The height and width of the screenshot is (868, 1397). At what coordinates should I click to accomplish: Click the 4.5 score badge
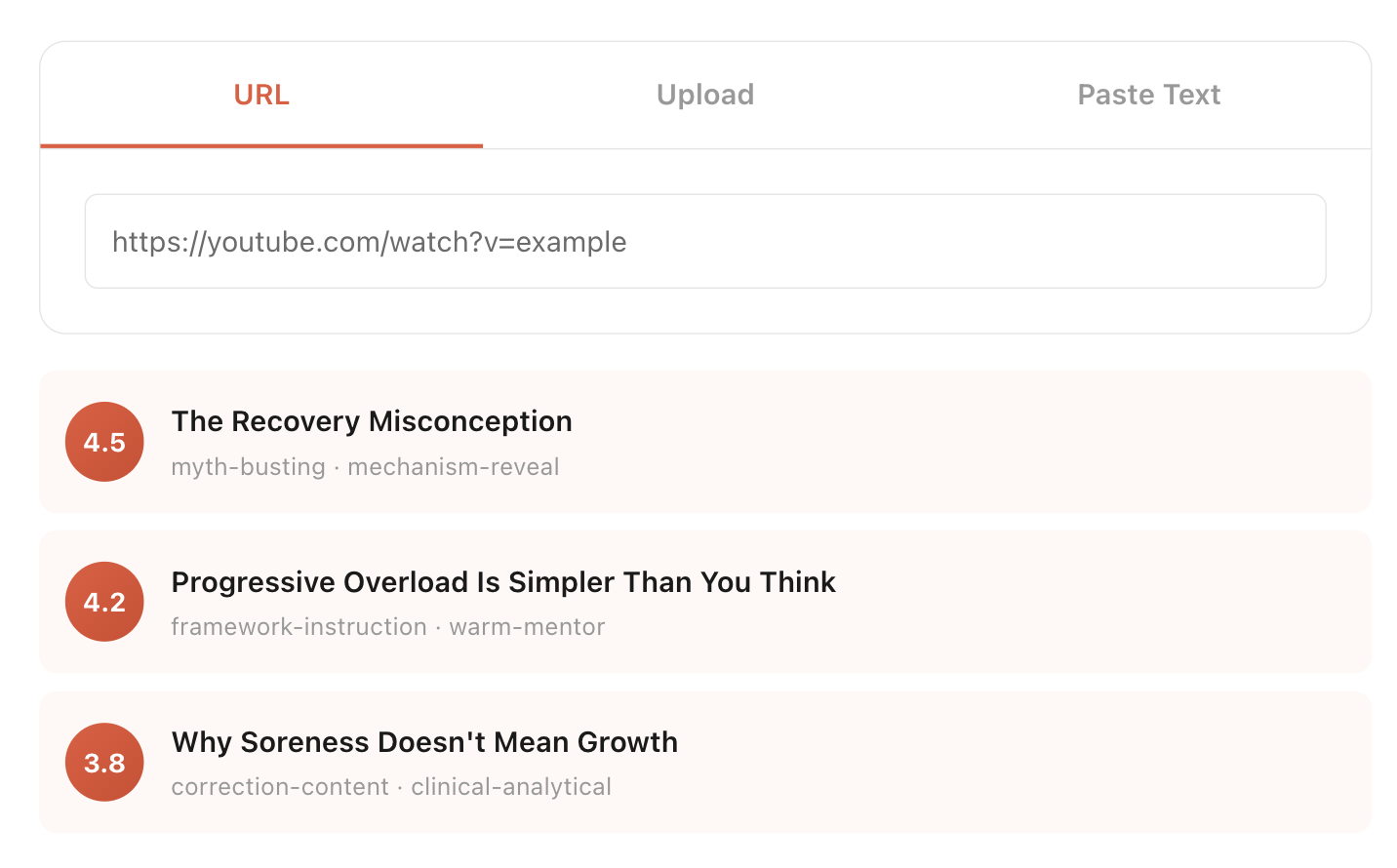click(x=104, y=442)
